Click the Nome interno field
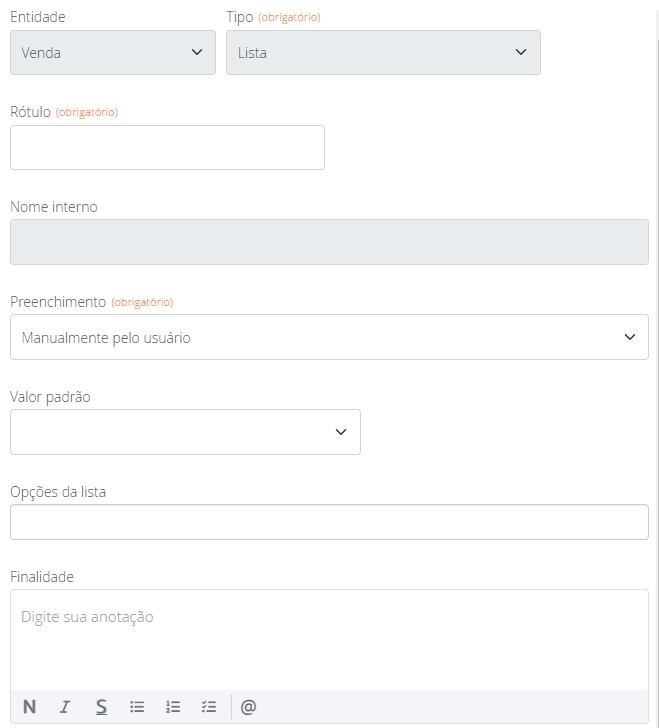The height and width of the screenshot is (728, 659). click(329, 243)
